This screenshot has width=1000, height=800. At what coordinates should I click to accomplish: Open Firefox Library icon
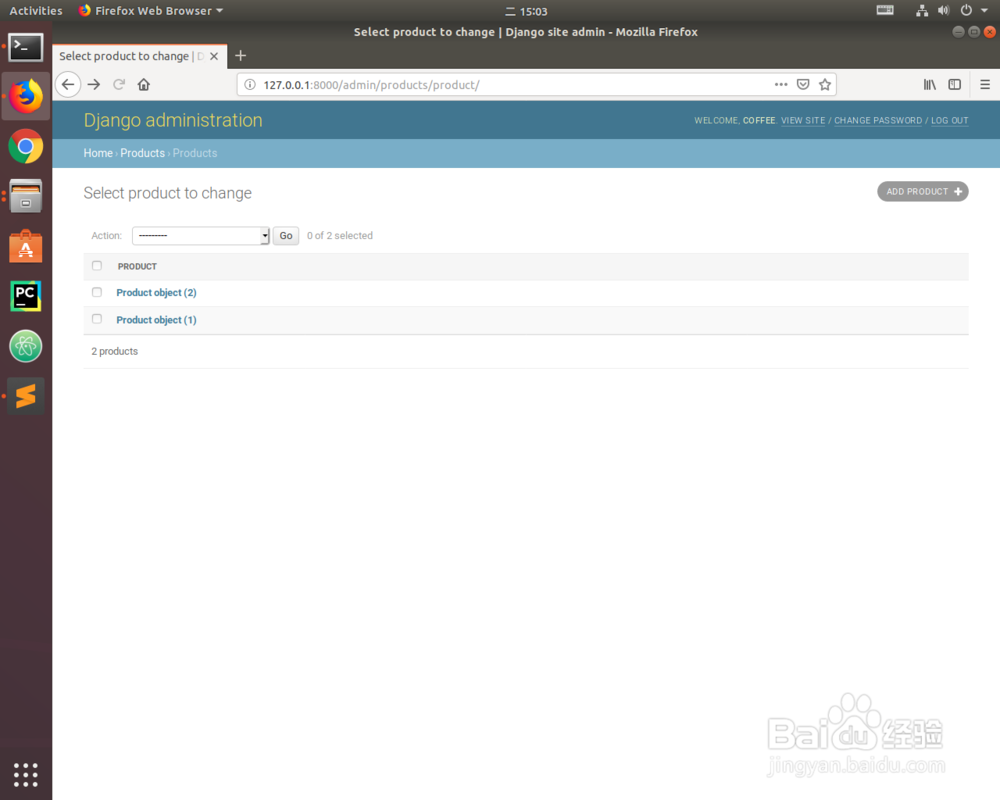[930, 84]
